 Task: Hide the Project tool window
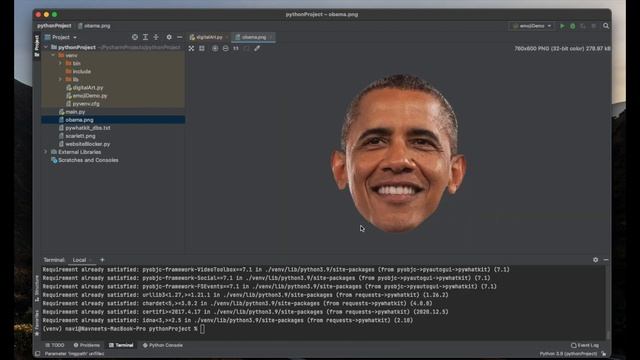pos(180,37)
